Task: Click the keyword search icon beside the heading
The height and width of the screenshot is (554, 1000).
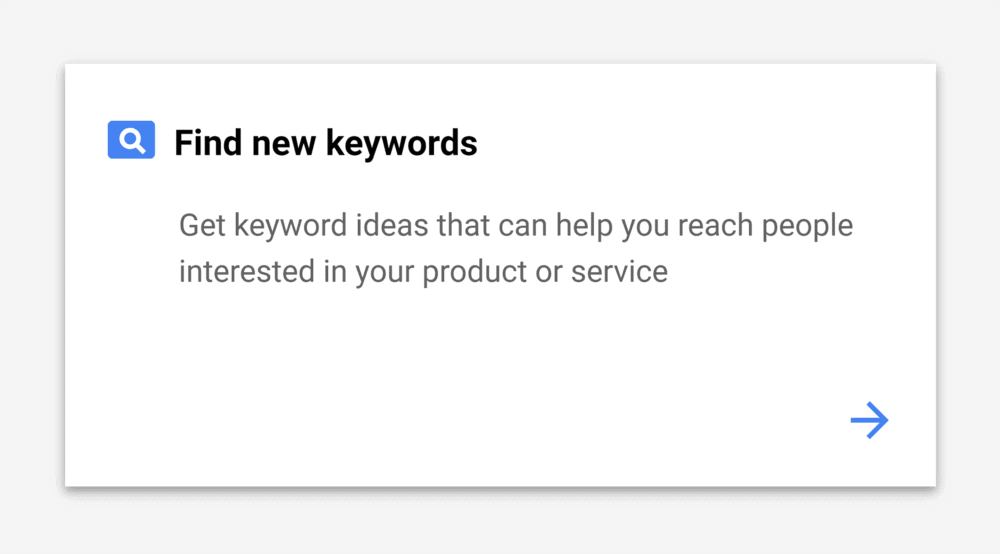Action: 131,140
